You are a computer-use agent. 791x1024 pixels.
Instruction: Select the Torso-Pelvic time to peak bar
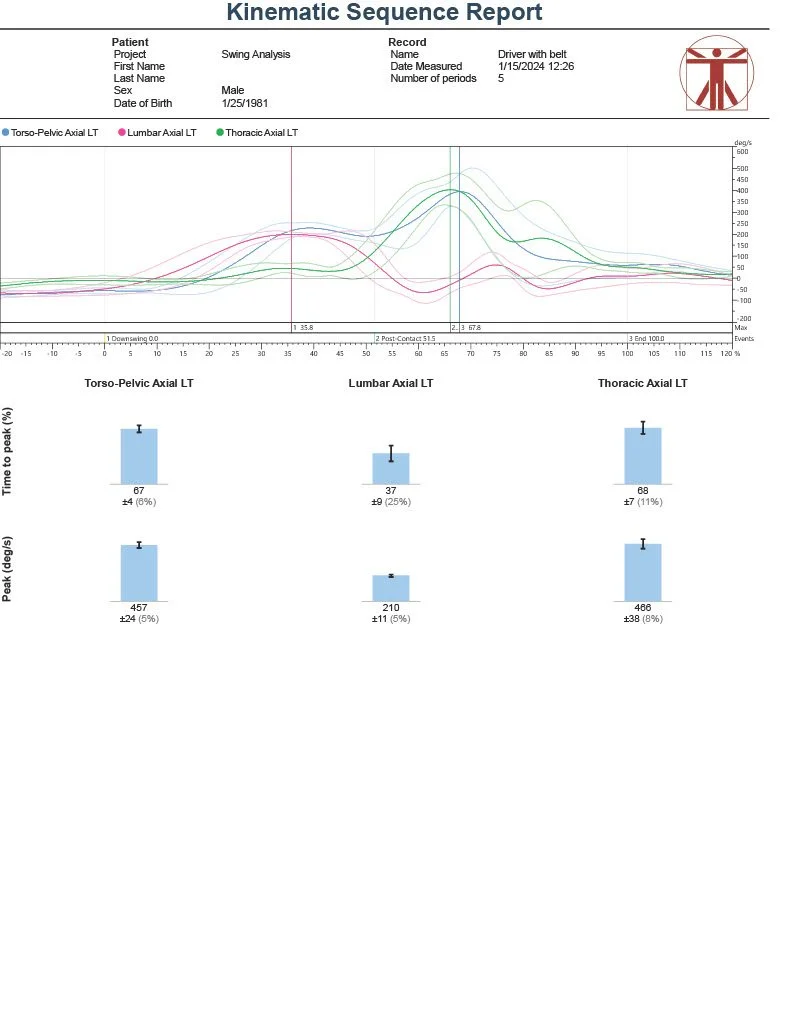(x=139, y=457)
